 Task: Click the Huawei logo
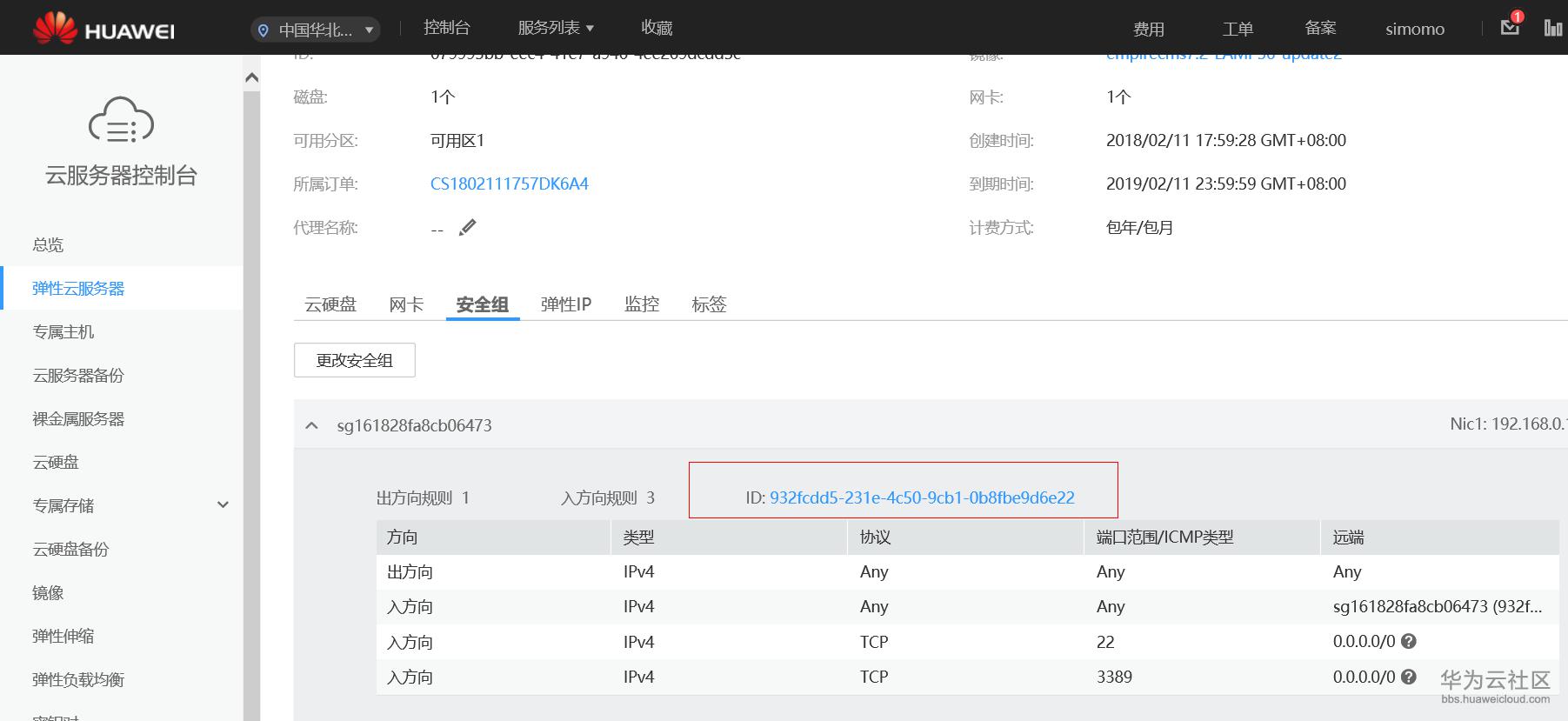coord(103,28)
